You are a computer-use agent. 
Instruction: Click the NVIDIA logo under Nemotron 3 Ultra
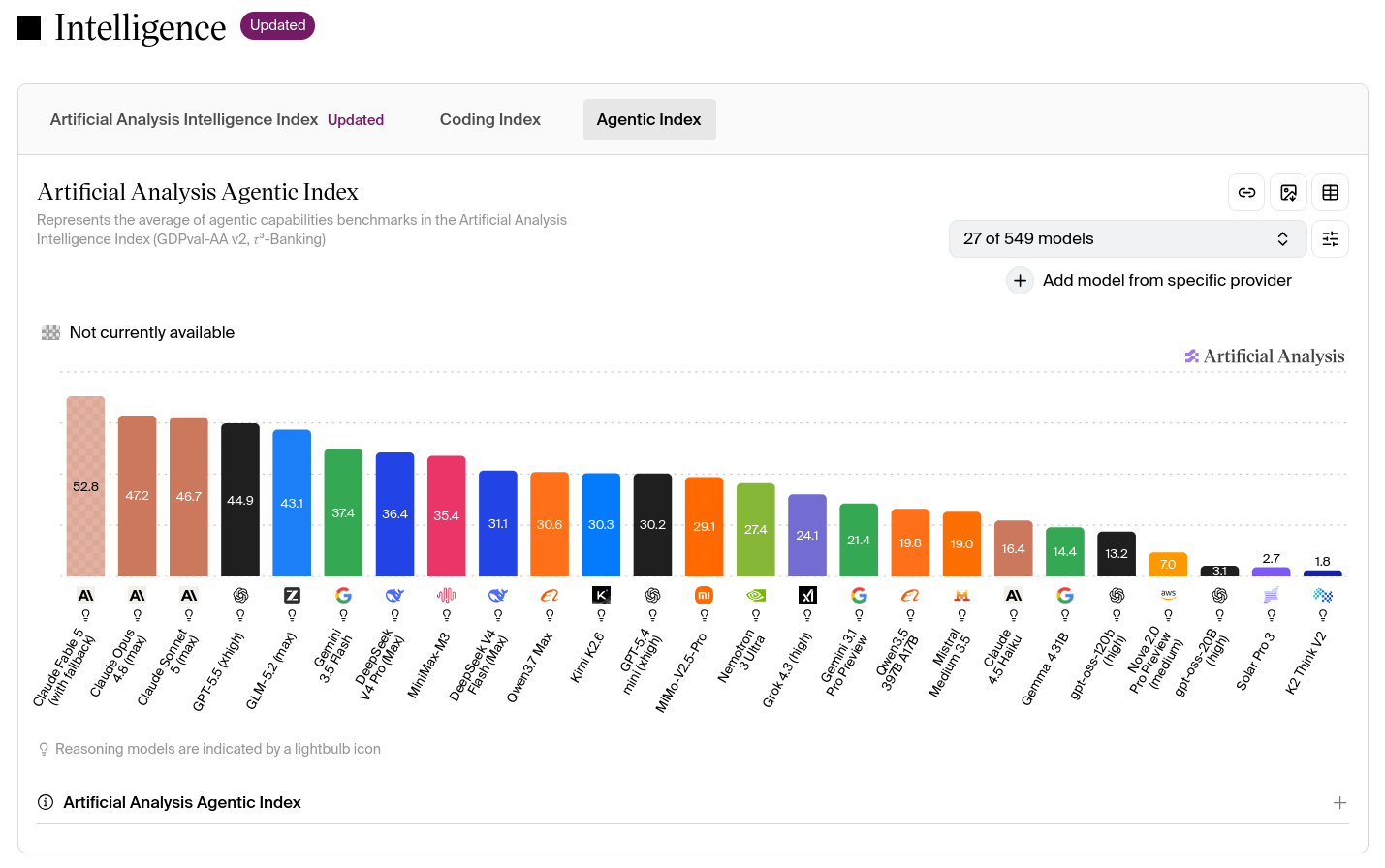tap(756, 595)
